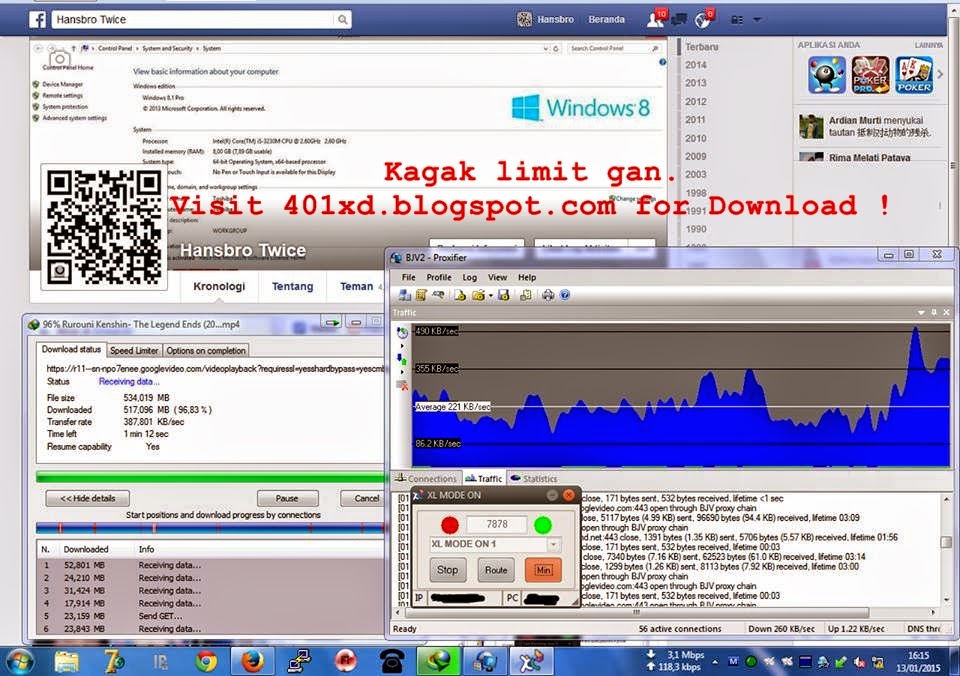960x676 pixels.
Task: Expand arrow beside Open Profile icon
Action: click(x=490, y=296)
